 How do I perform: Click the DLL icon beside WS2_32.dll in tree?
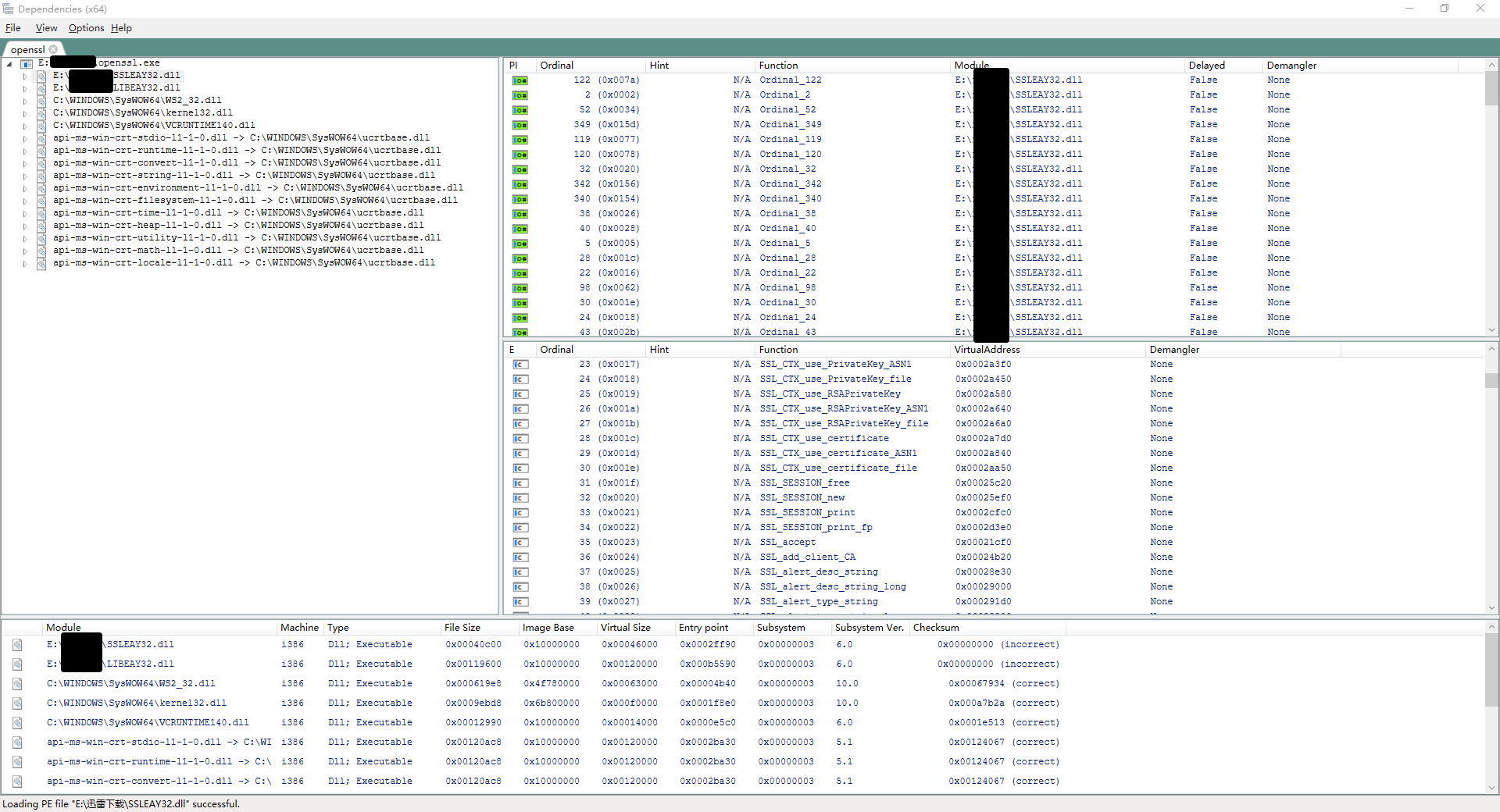41,100
